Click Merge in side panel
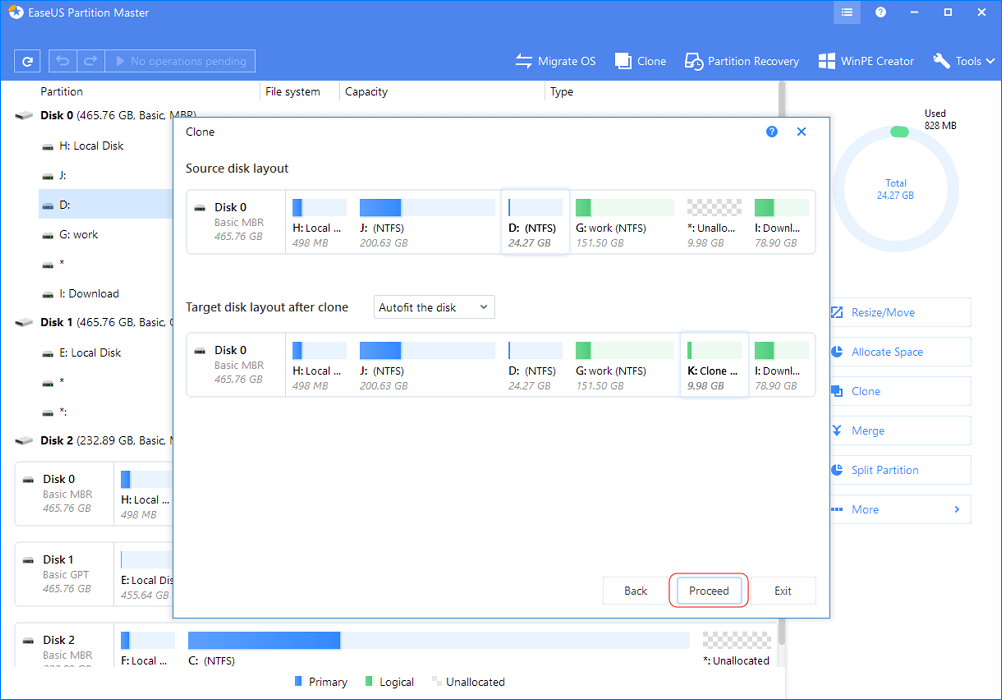 click(x=901, y=431)
